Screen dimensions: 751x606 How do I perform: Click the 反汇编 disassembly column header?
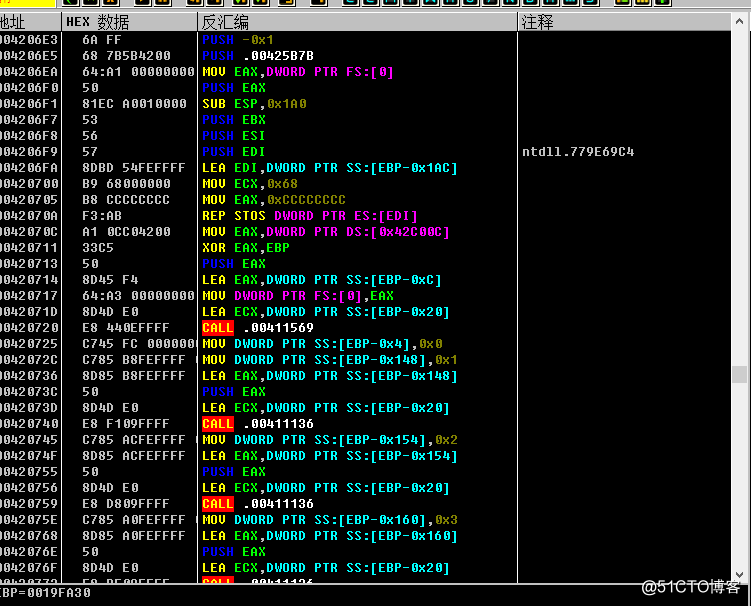(x=357, y=22)
